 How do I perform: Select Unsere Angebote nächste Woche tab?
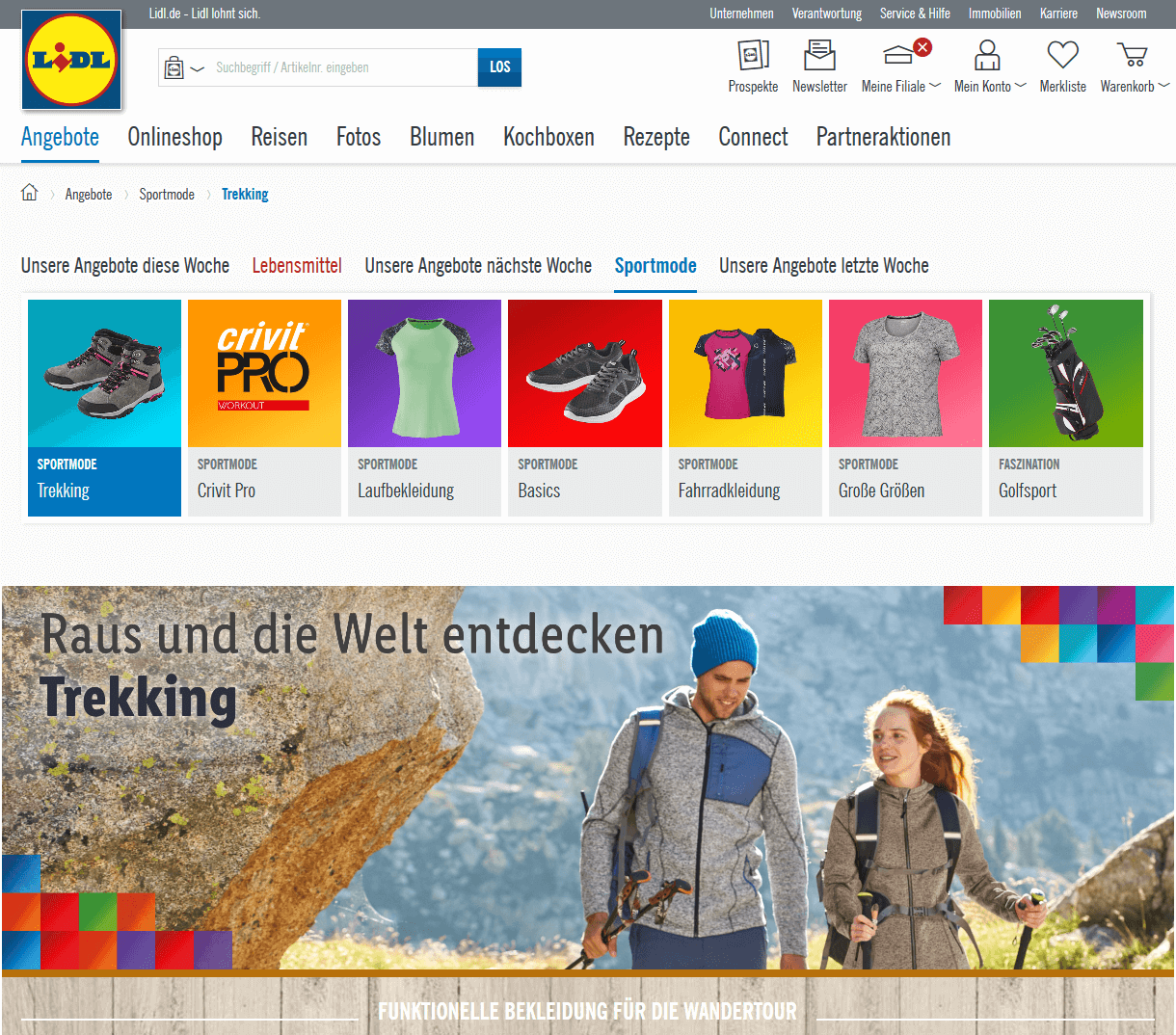(478, 266)
